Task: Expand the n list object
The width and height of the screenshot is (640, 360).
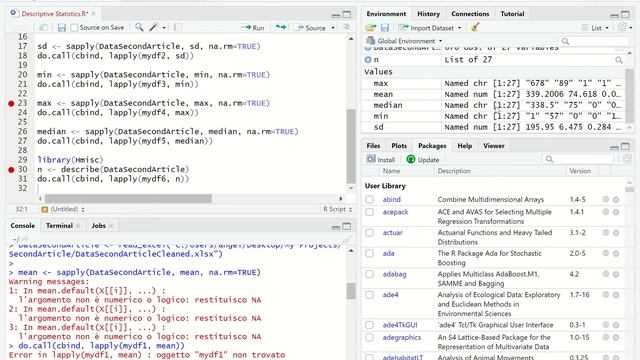Action: [368, 60]
